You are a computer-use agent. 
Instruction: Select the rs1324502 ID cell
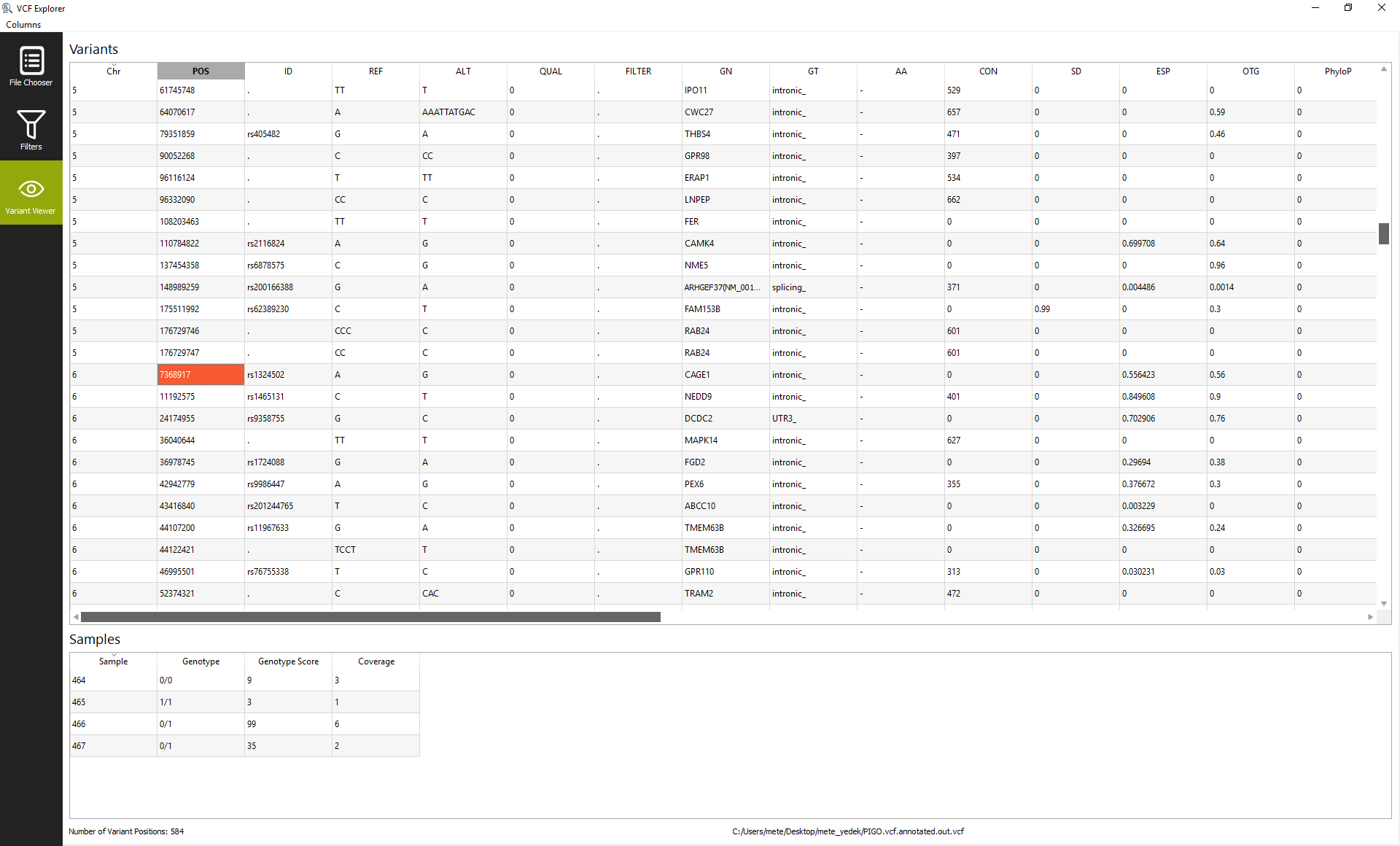tap(288, 374)
